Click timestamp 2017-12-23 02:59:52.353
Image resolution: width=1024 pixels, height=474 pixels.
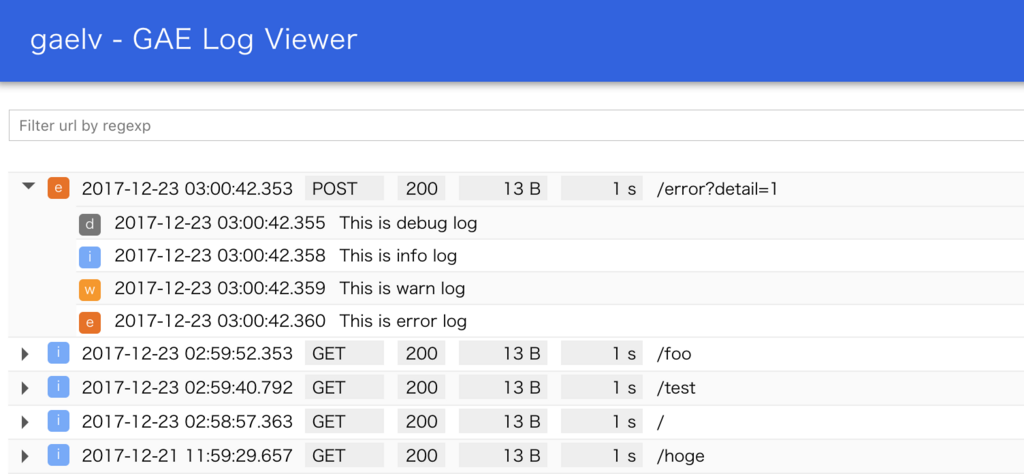click(x=187, y=355)
